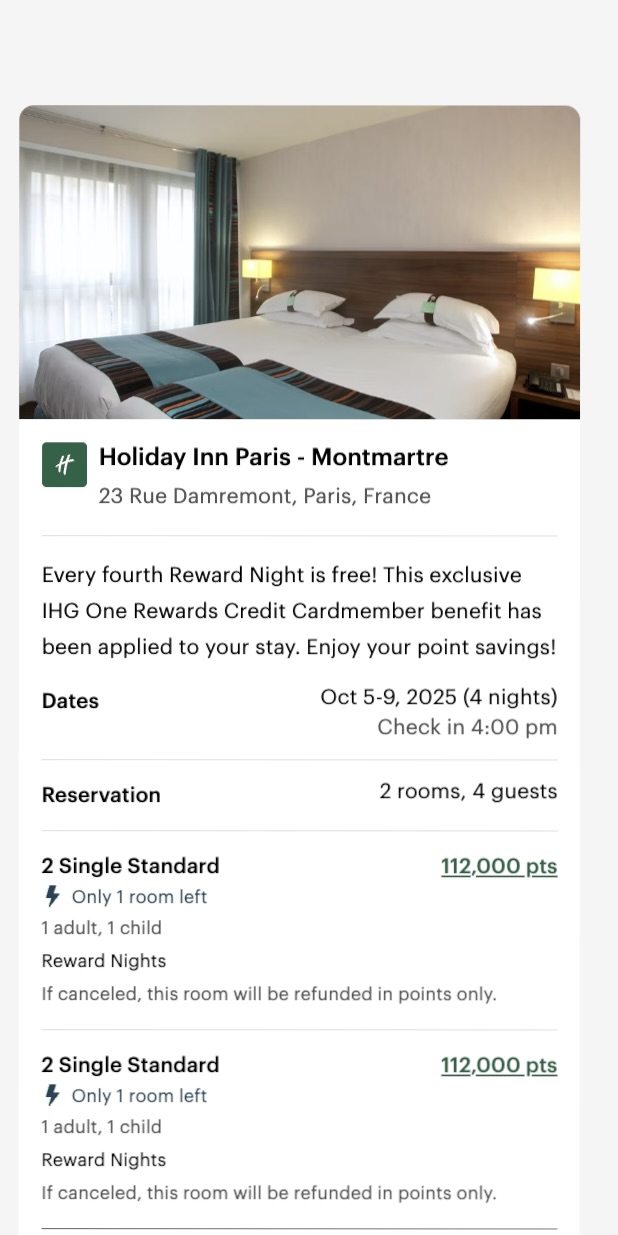
Task: Click the lightning bolt icon for the first room
Action: [53, 896]
